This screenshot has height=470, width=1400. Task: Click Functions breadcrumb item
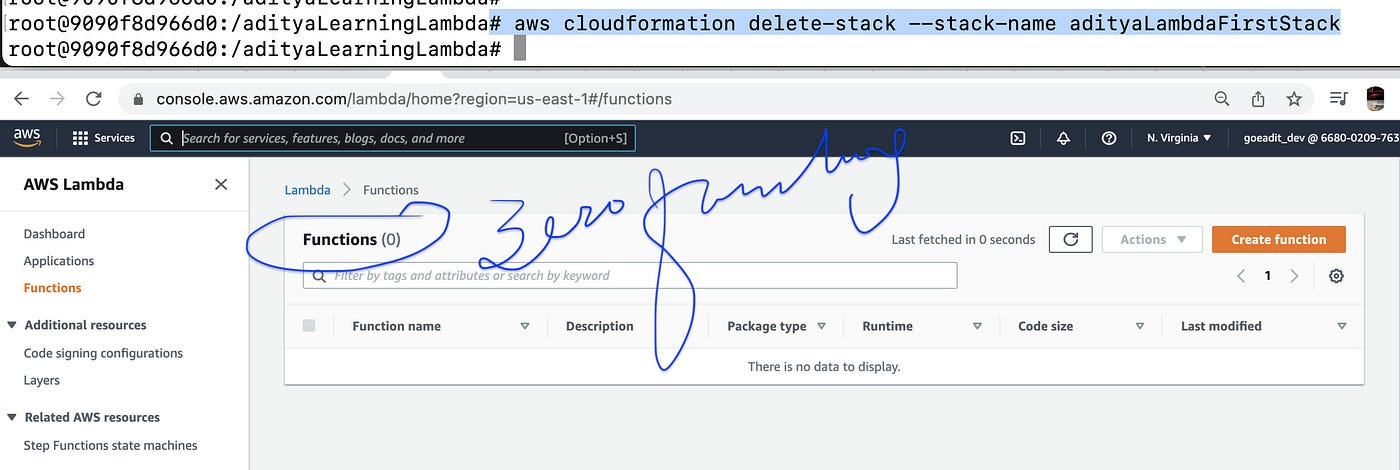coord(391,190)
